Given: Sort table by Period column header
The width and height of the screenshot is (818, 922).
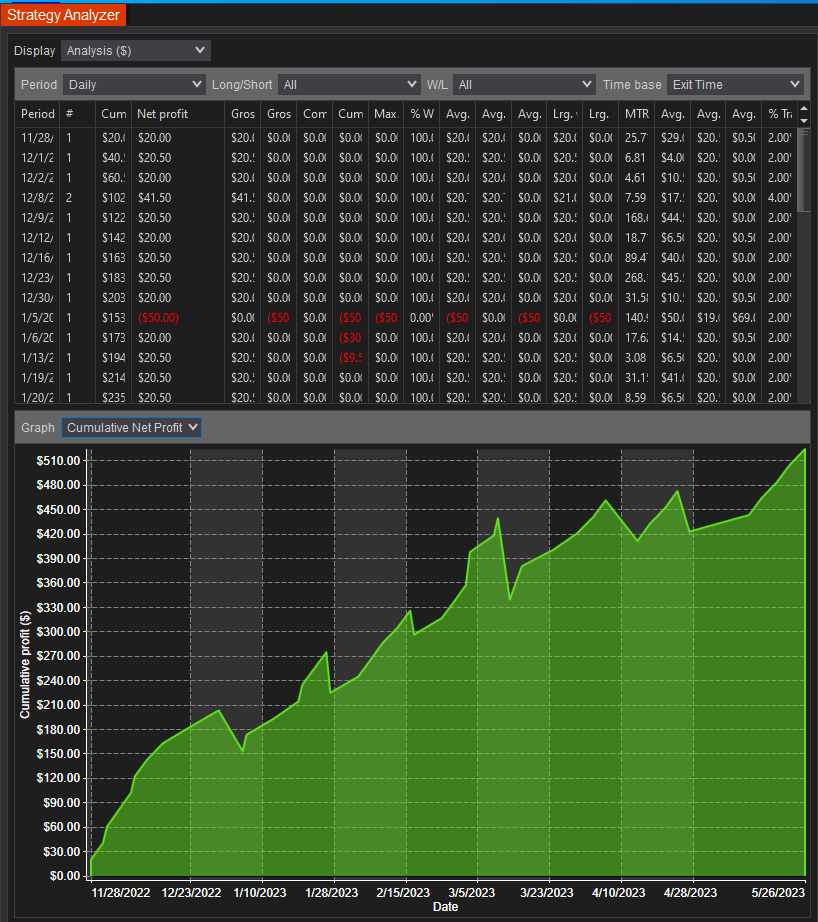Looking at the screenshot, I should tap(38, 114).
